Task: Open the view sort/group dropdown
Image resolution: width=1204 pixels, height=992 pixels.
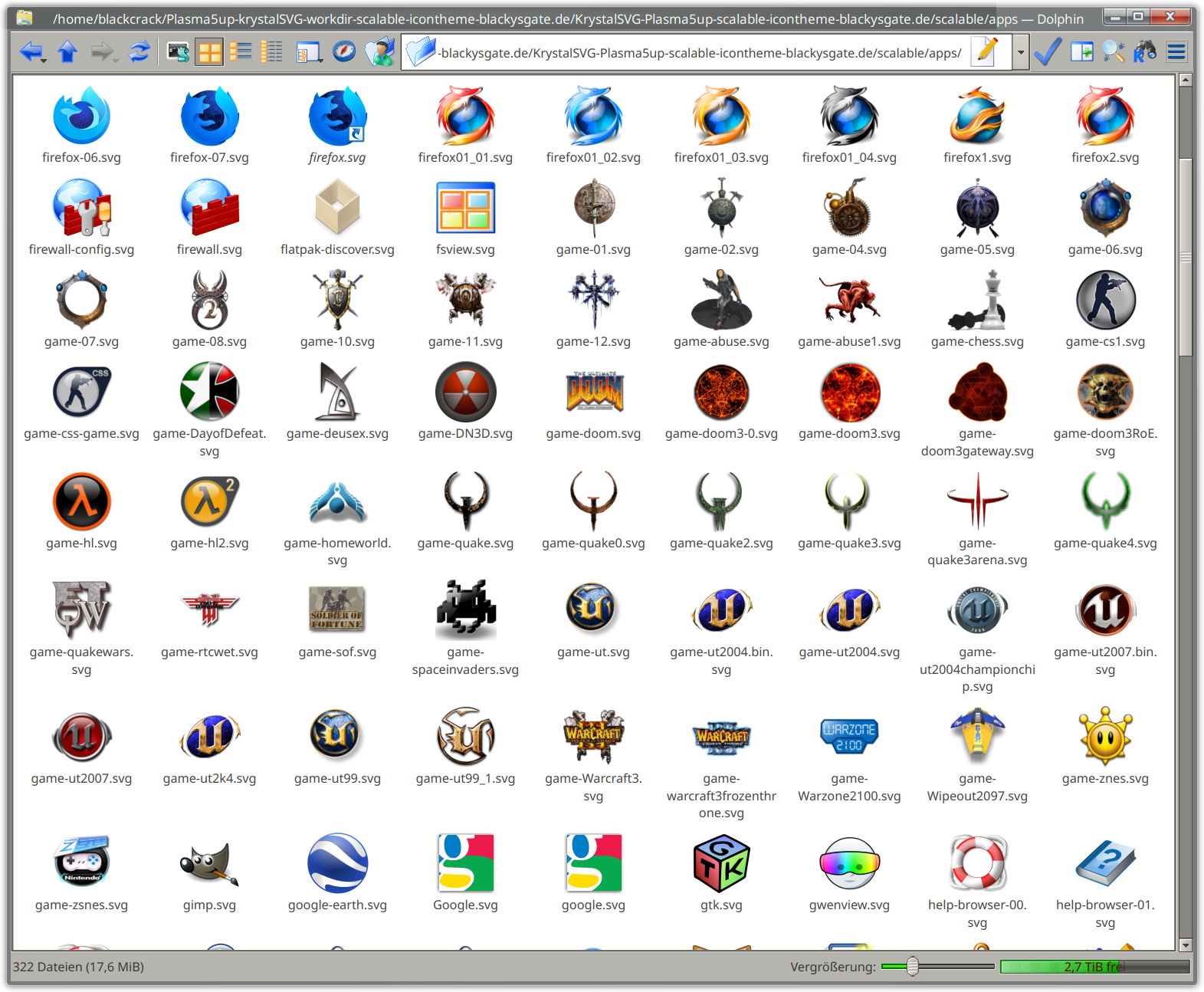Action: [x=309, y=52]
